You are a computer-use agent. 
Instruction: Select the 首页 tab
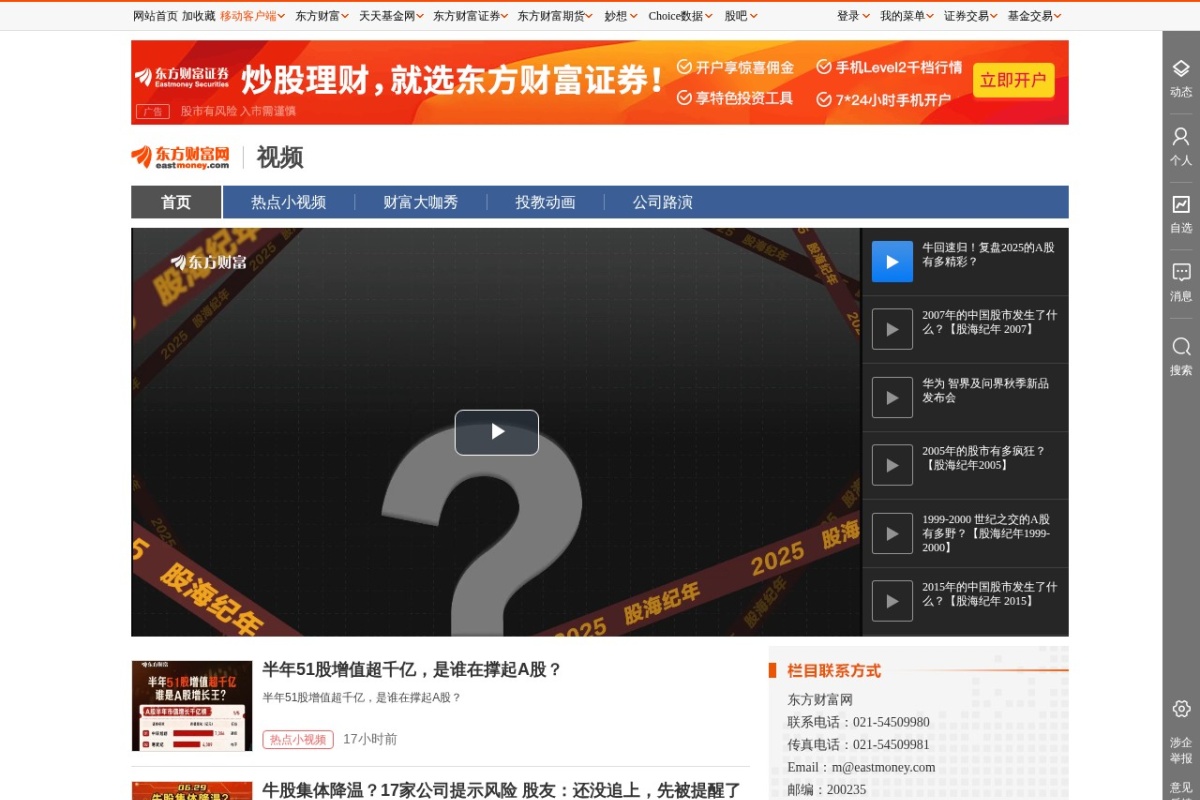[176, 202]
